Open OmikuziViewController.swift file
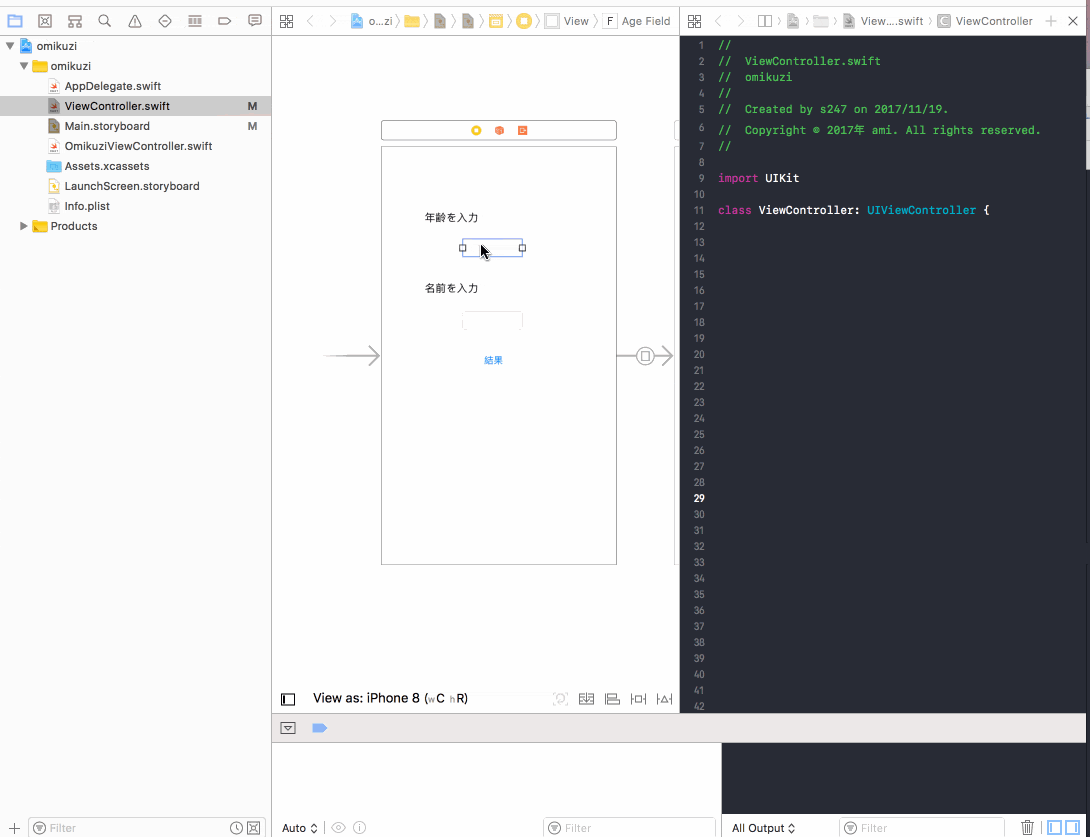1090x837 pixels. point(136,146)
